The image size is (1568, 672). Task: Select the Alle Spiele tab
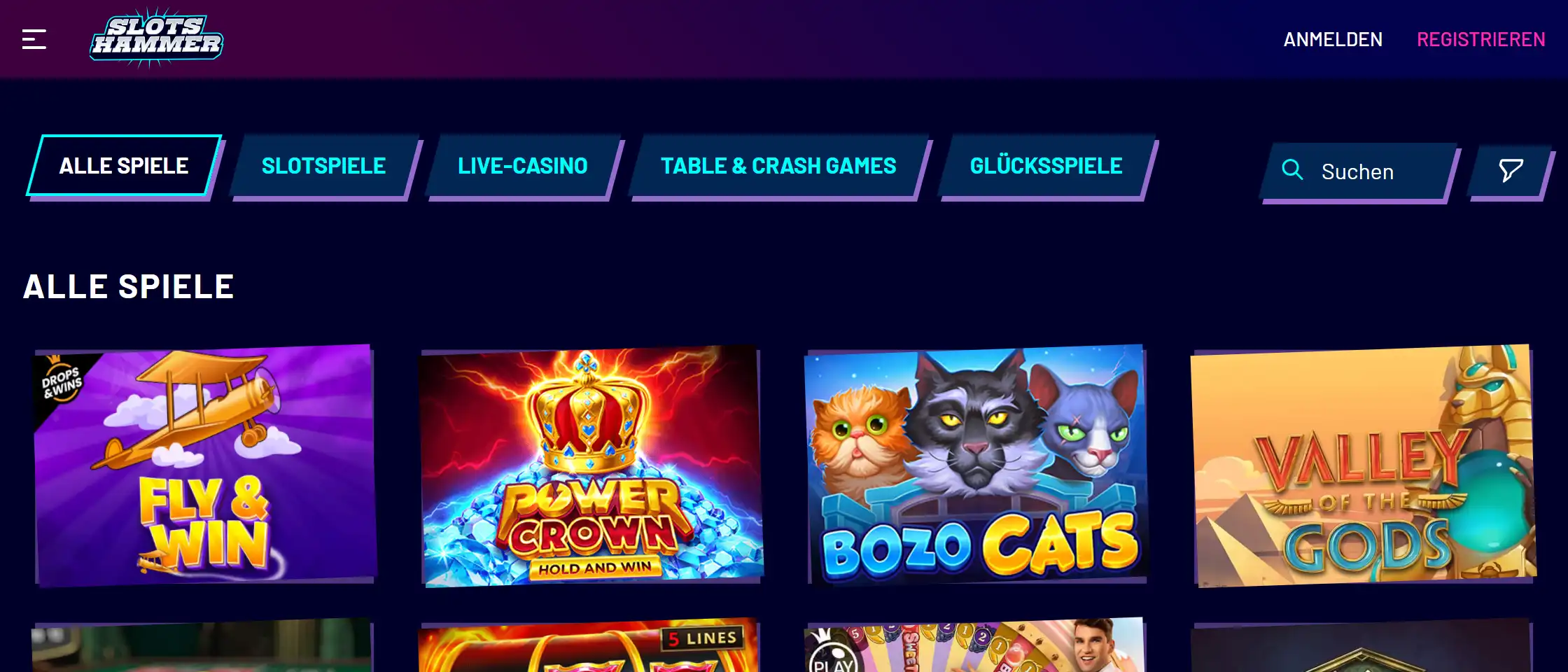[x=124, y=166]
